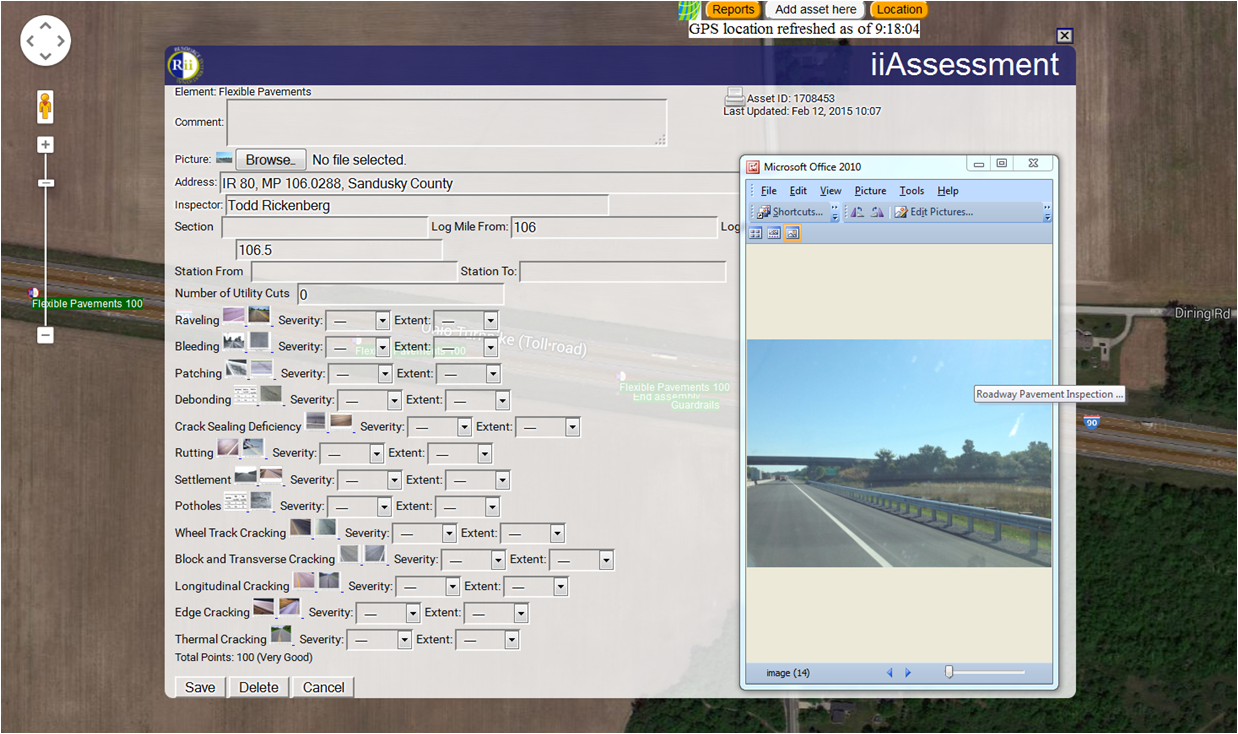Viewport: 1238px width, 734px height.
Task: Zoom the map in with the plus control
Action: [x=45, y=144]
